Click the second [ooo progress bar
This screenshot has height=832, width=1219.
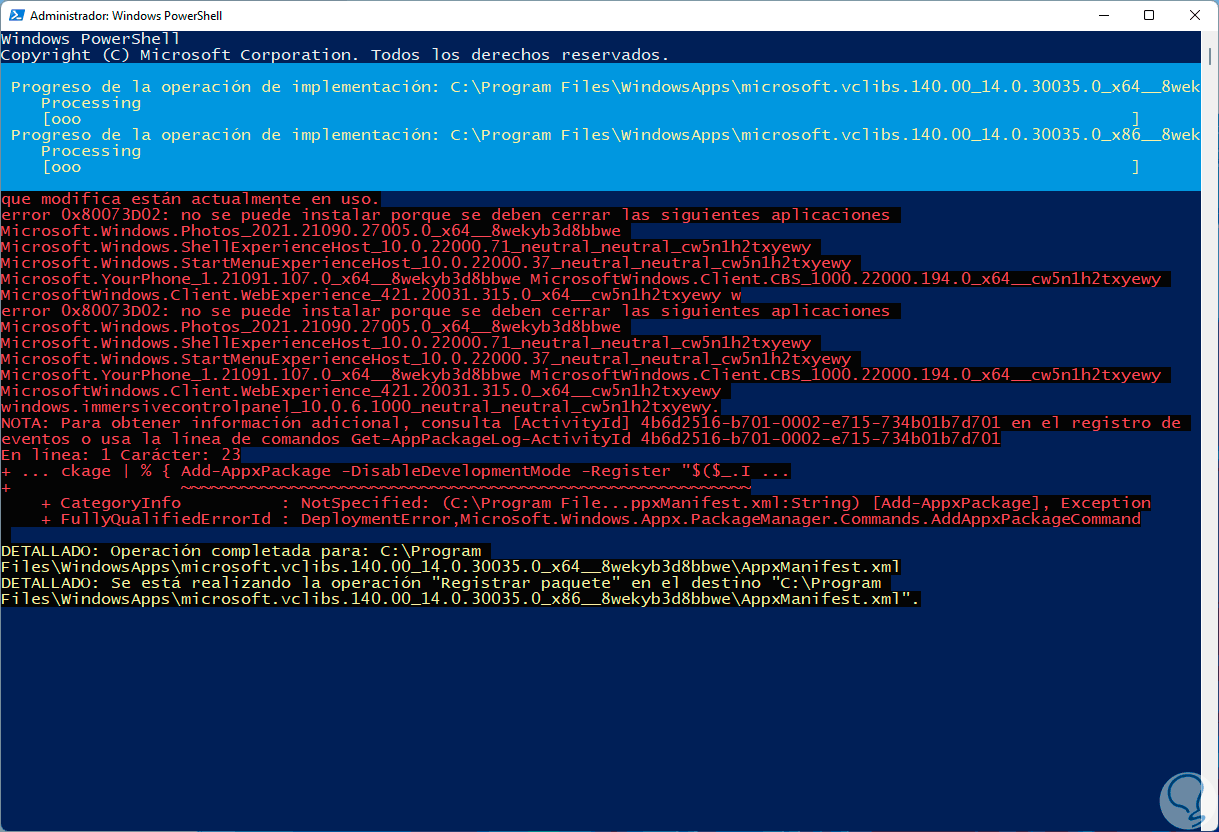(x=590, y=167)
